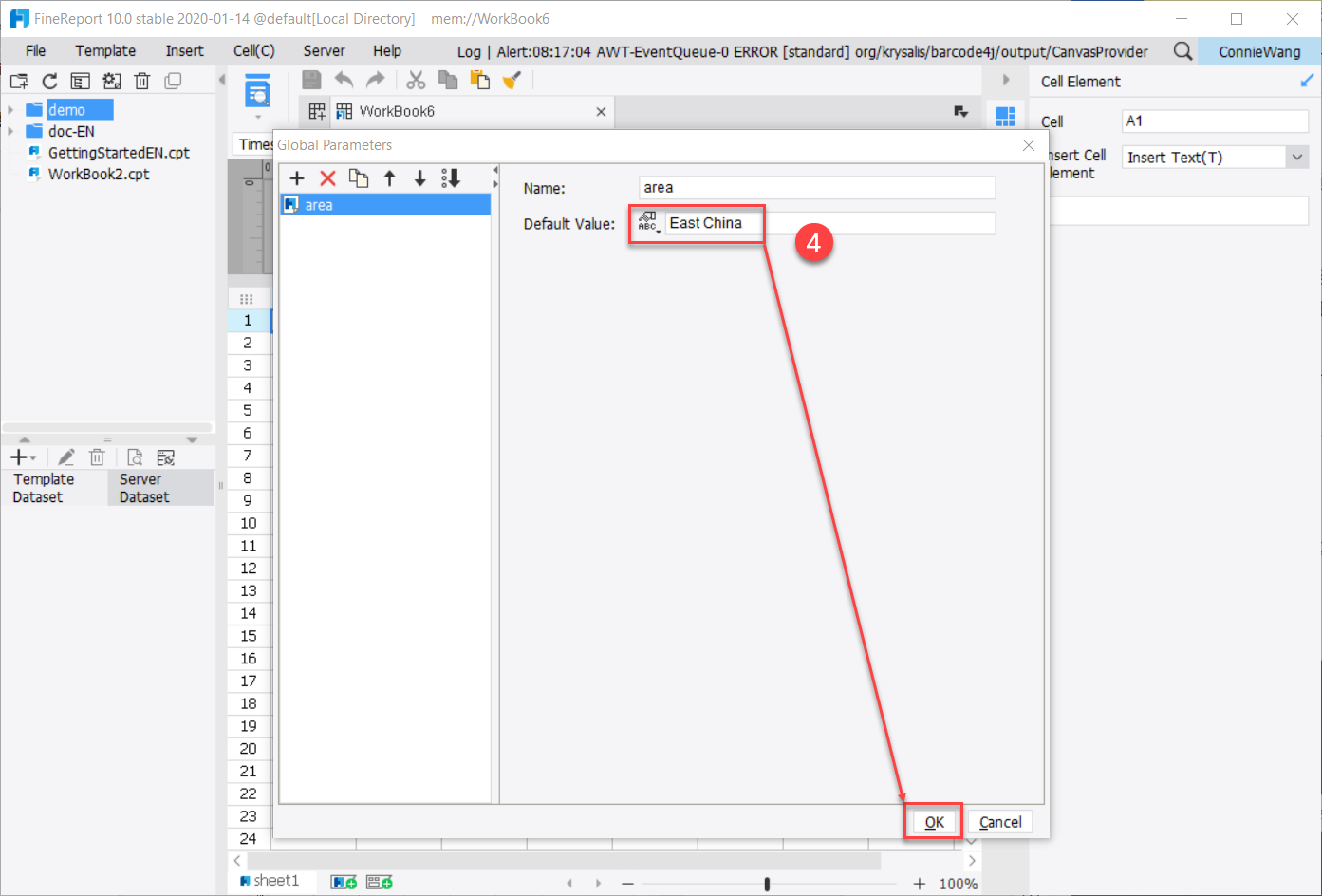Delete the selected parameter using red X

[x=327, y=177]
